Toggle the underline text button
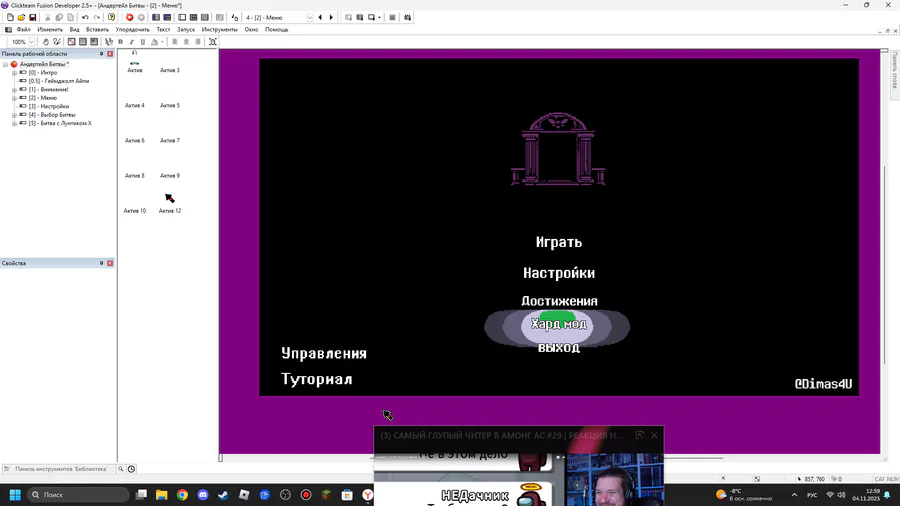The width and height of the screenshot is (900, 506). (x=143, y=42)
